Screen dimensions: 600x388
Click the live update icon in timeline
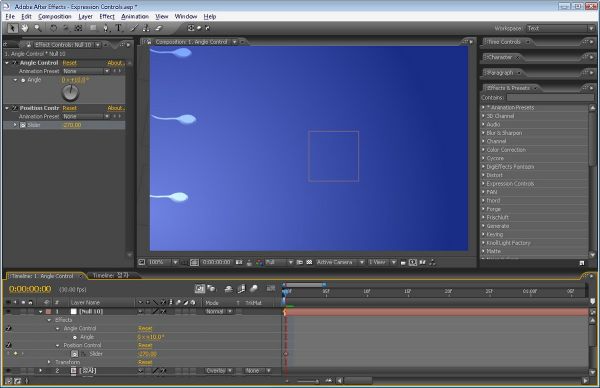pos(200,289)
